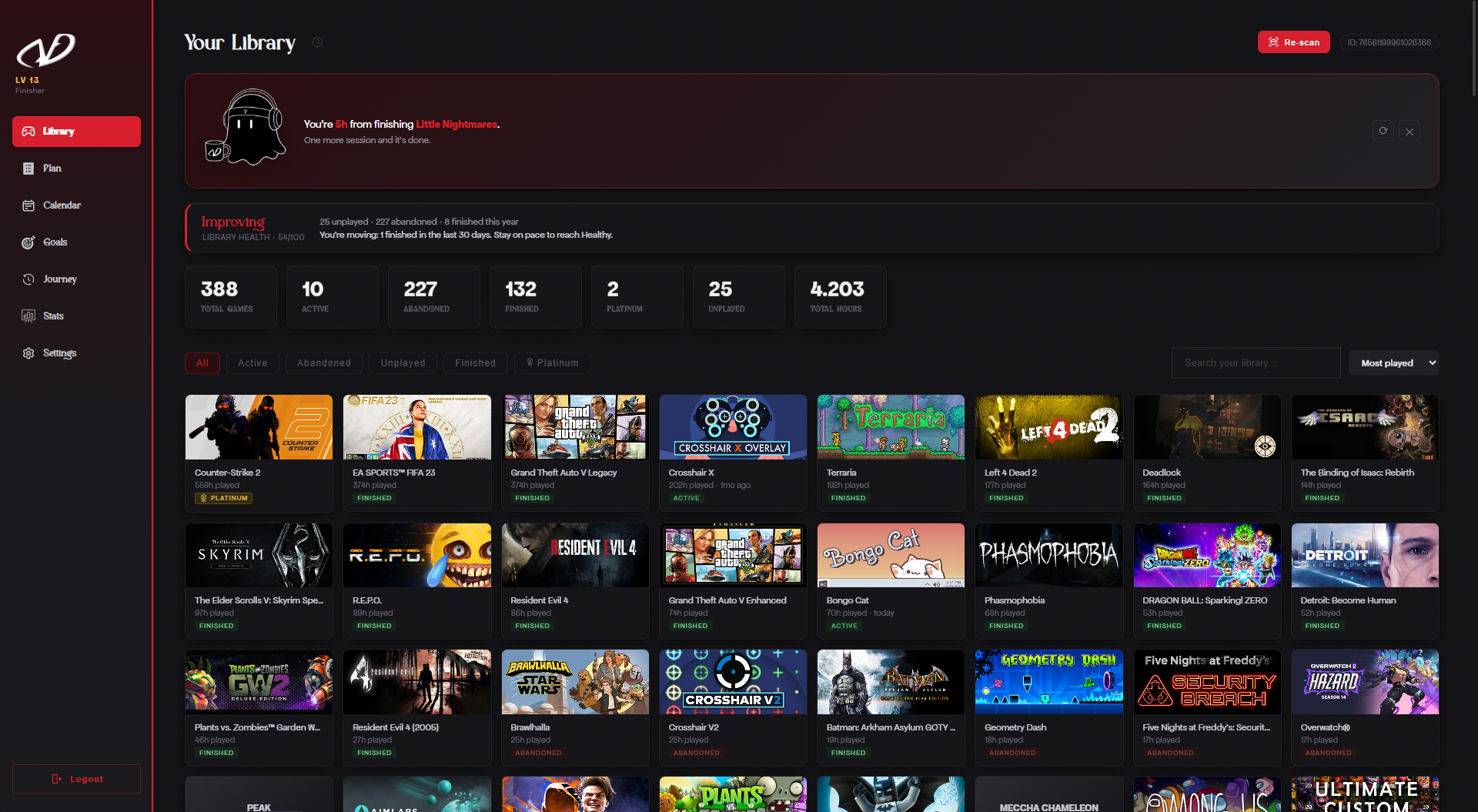Open the Terraria cover thumbnail

tap(891, 427)
